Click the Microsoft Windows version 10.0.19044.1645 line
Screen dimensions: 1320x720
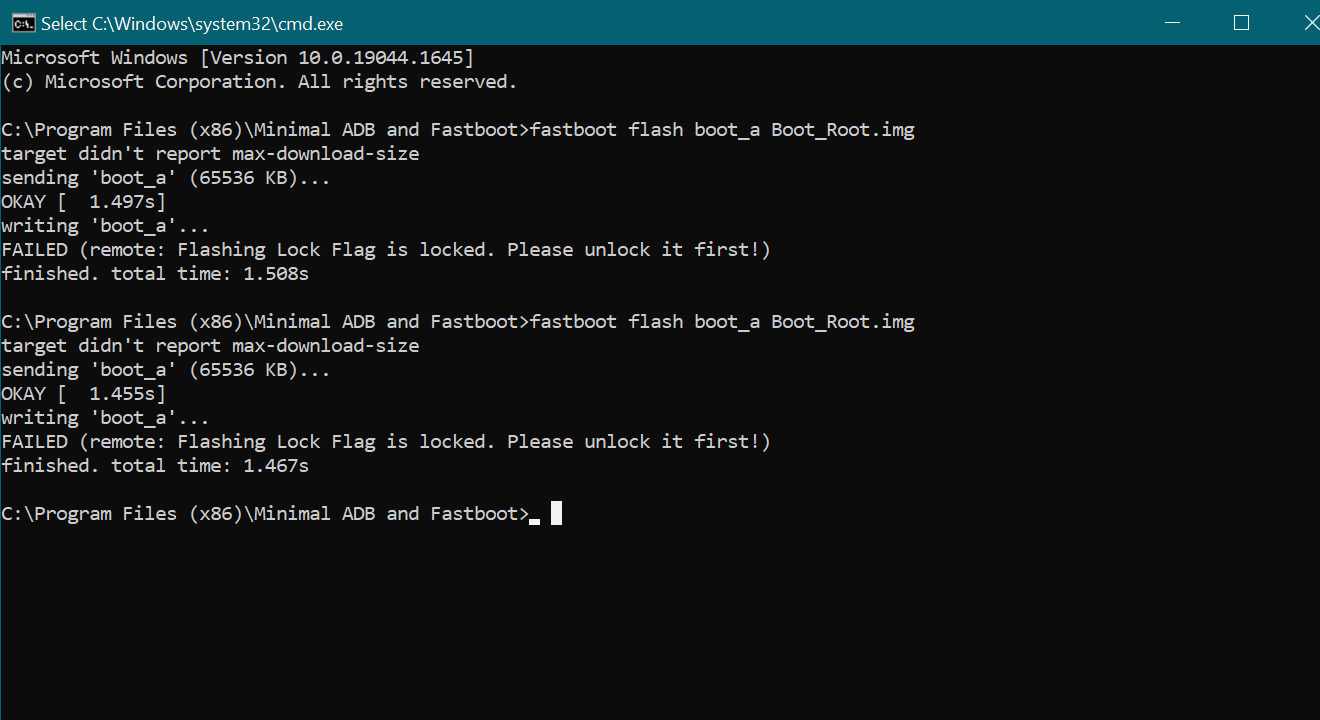[238, 58]
